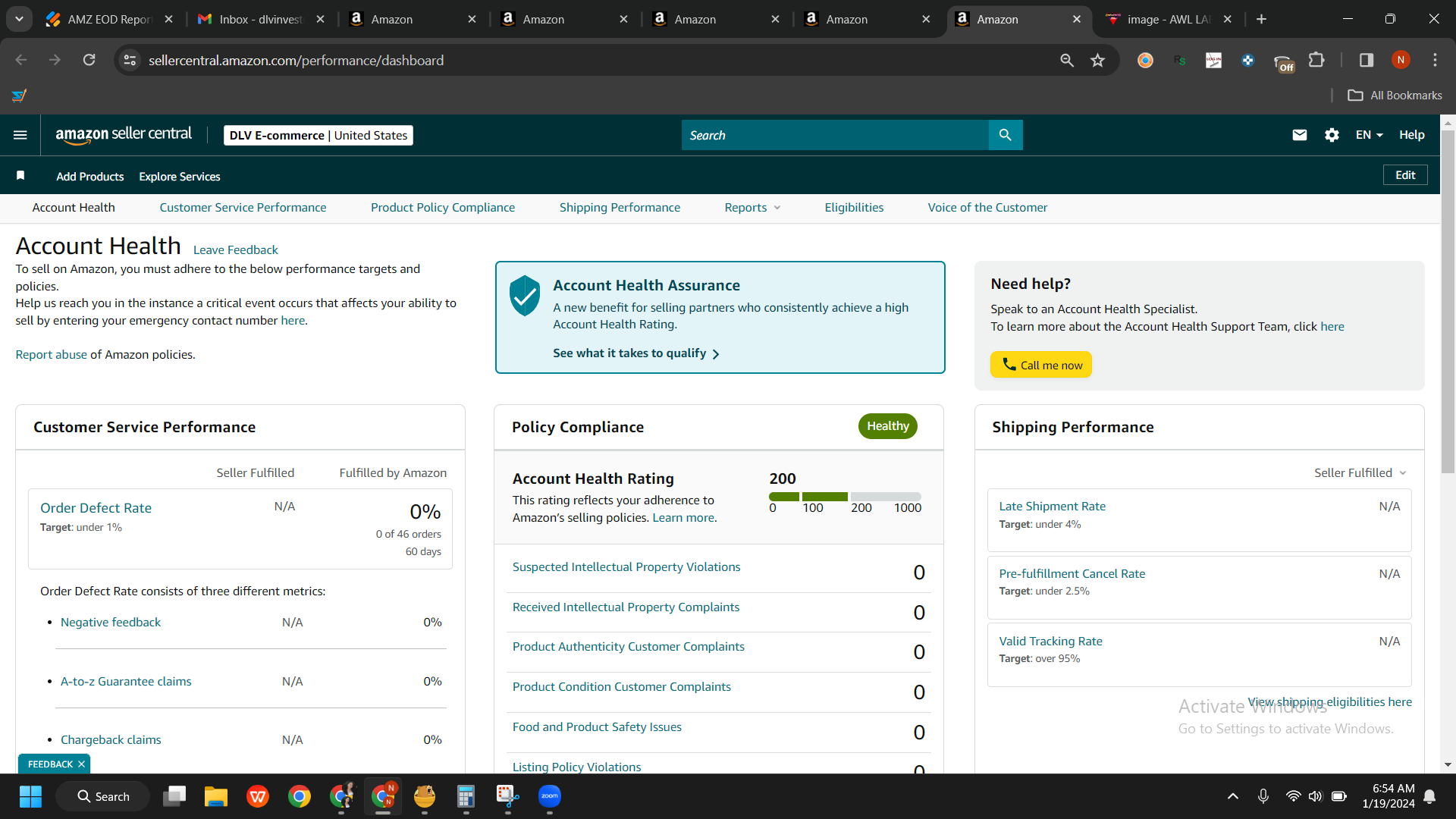1456x819 pixels.
Task: Open the All Bookmarks folder
Action: [x=1395, y=96]
